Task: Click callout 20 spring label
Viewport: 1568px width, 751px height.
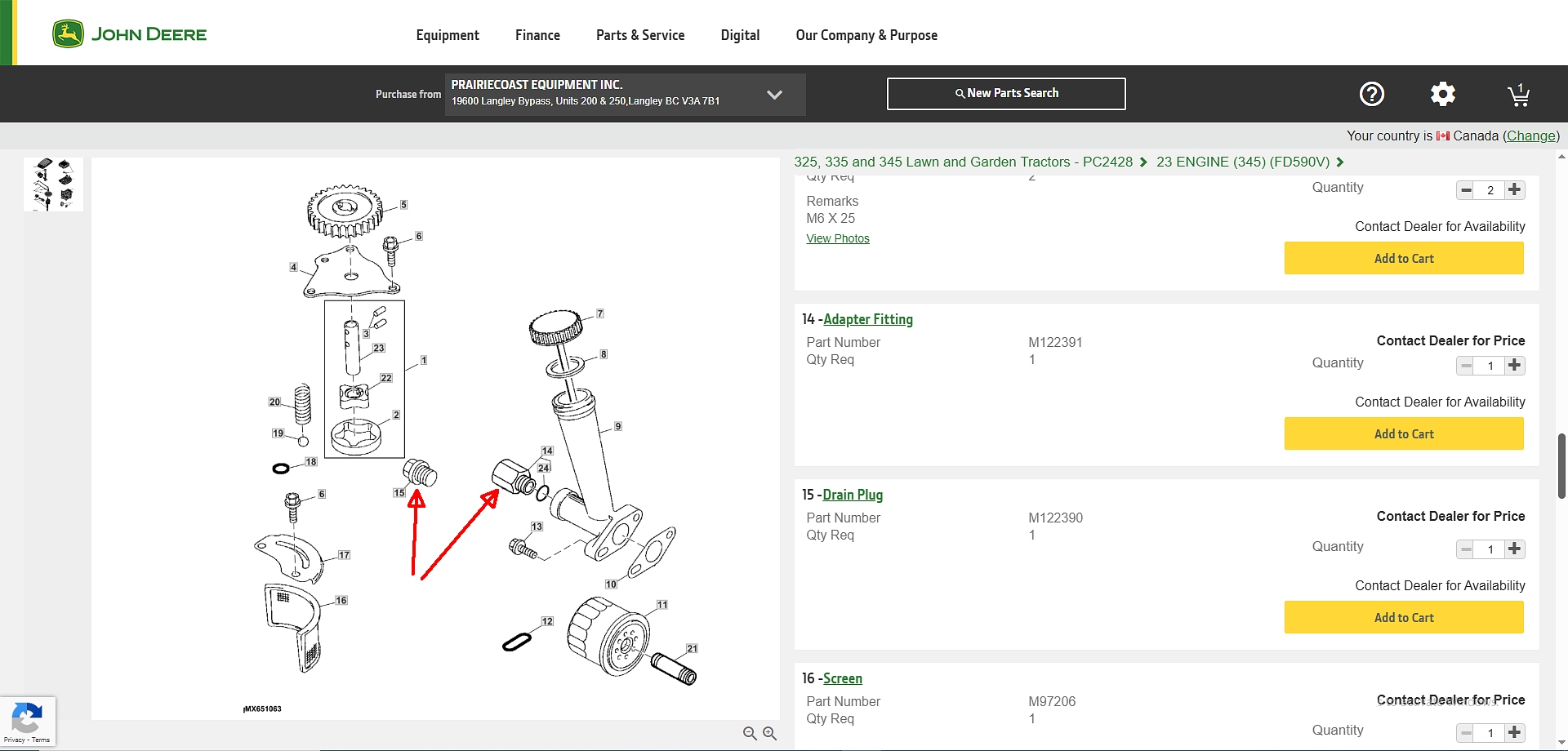Action: tap(274, 402)
